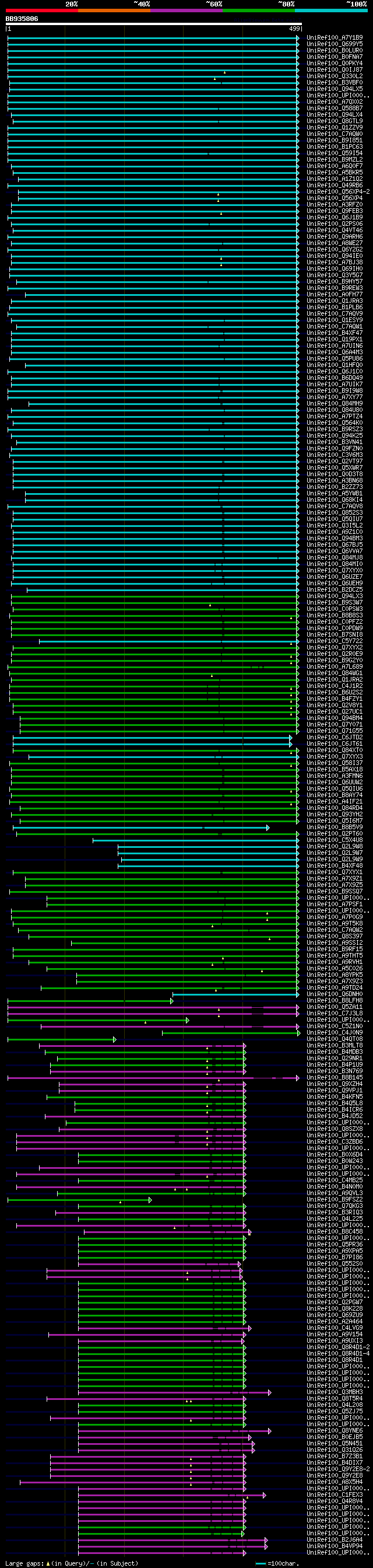Select the UniRef100_Q8YNE6 label
This screenshot has height=1568, width=373.
(x=335, y=1430)
